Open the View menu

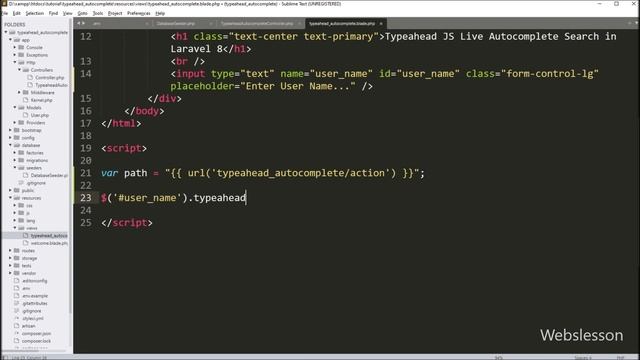click(68, 13)
